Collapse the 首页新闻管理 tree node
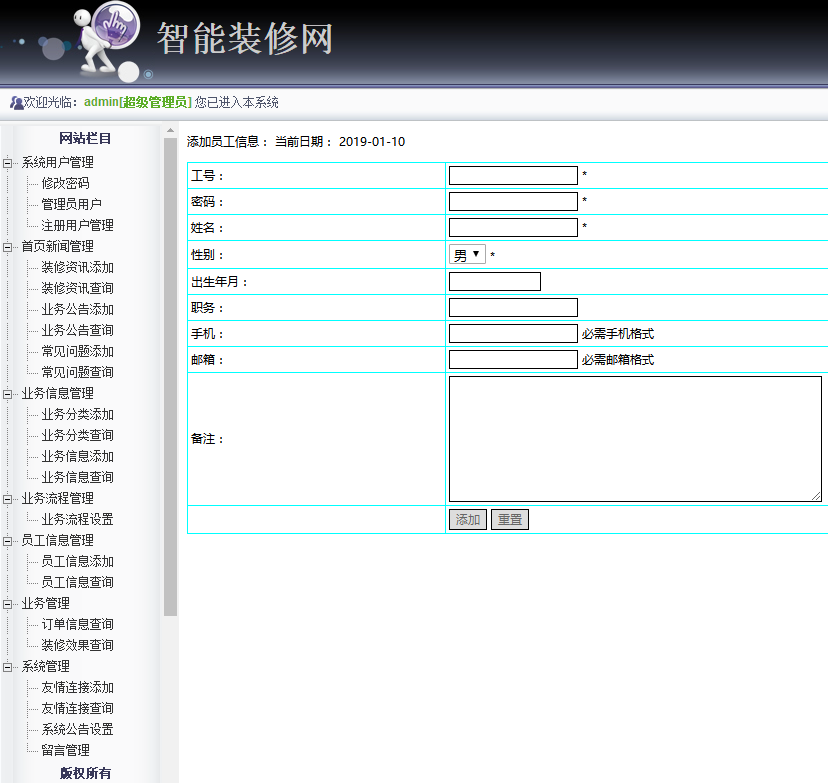828x783 pixels. [x=7, y=247]
